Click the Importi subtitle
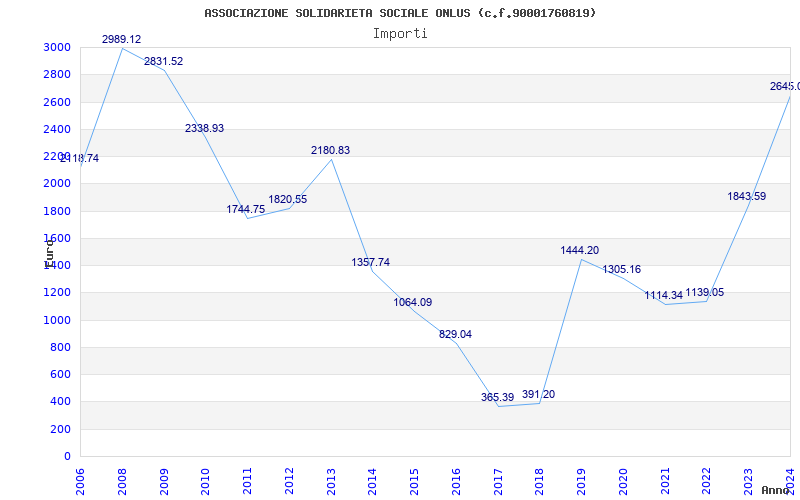 coord(400,34)
